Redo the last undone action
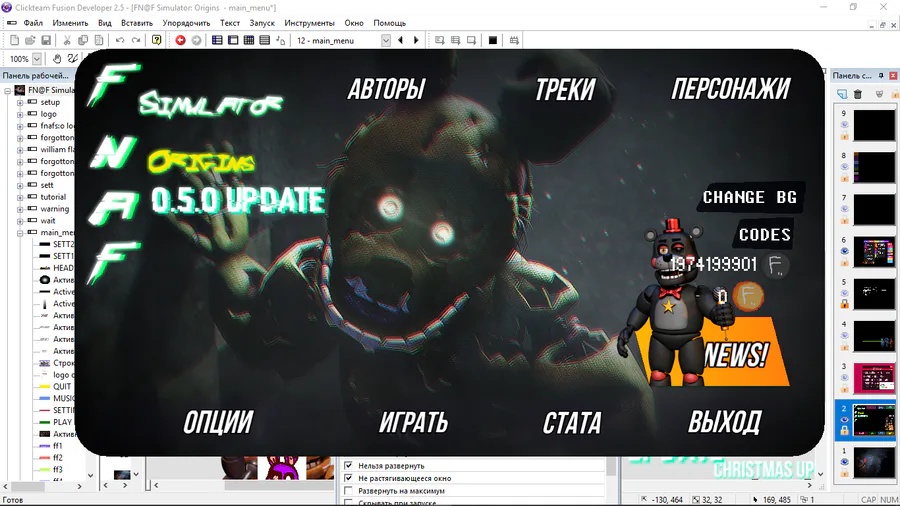 (x=136, y=40)
